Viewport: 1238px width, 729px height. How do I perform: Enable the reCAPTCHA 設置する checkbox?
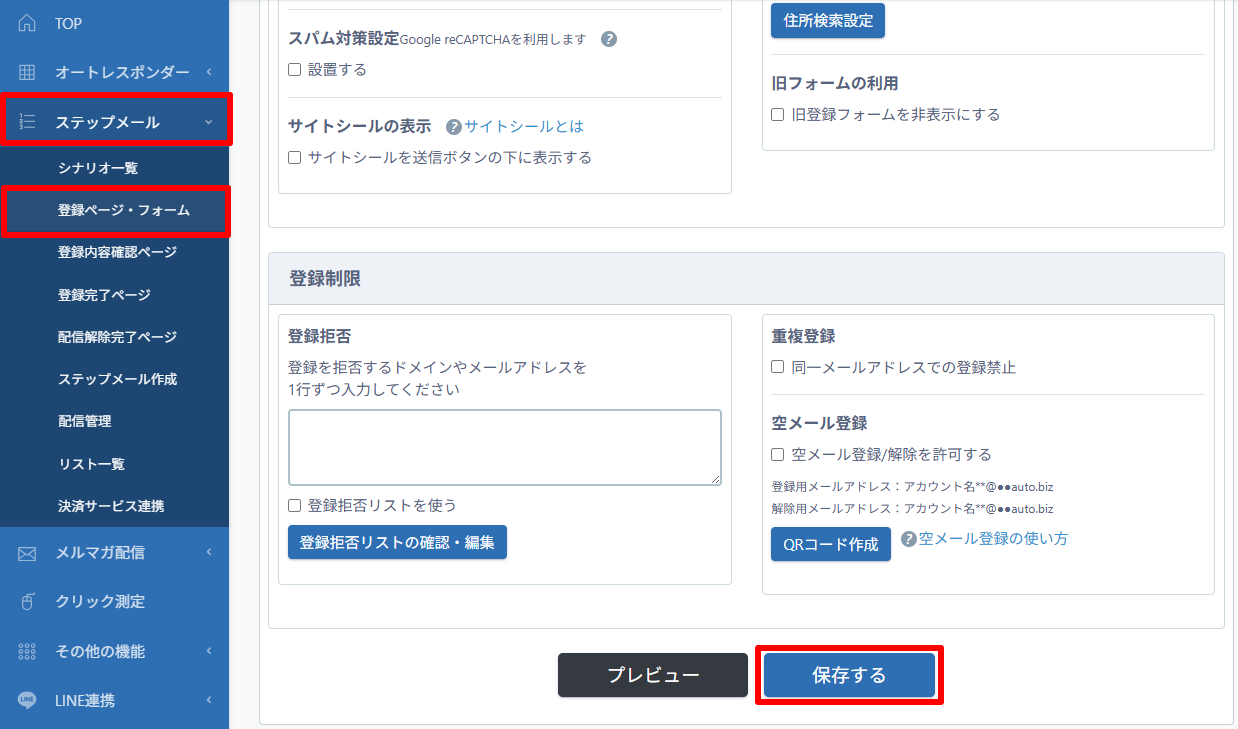(x=295, y=70)
